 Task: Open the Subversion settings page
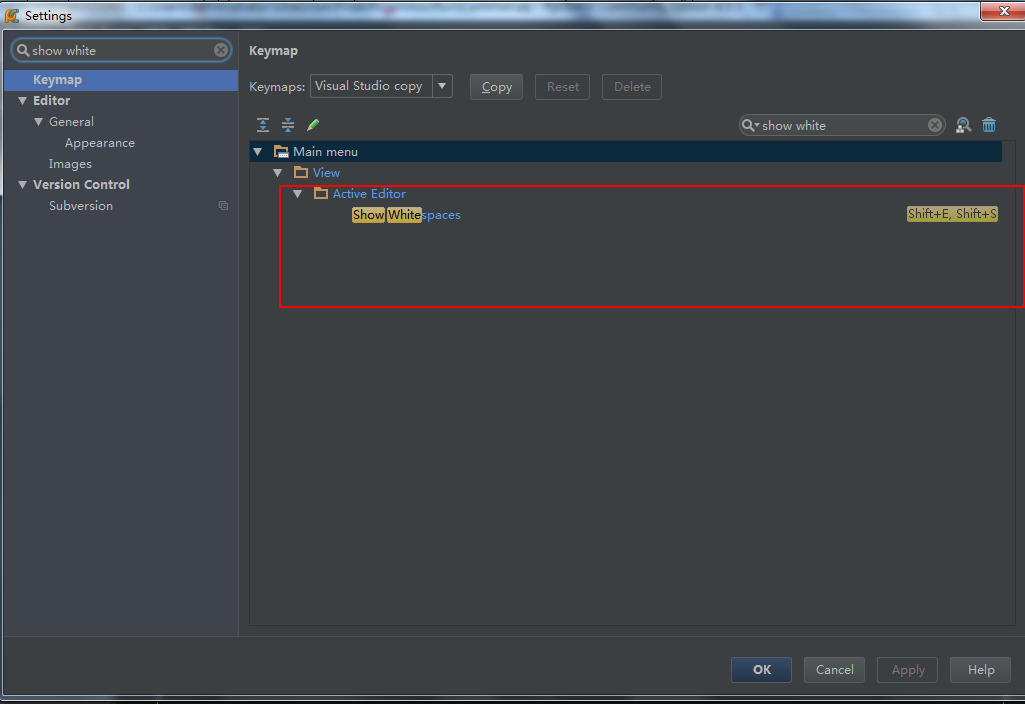81,205
